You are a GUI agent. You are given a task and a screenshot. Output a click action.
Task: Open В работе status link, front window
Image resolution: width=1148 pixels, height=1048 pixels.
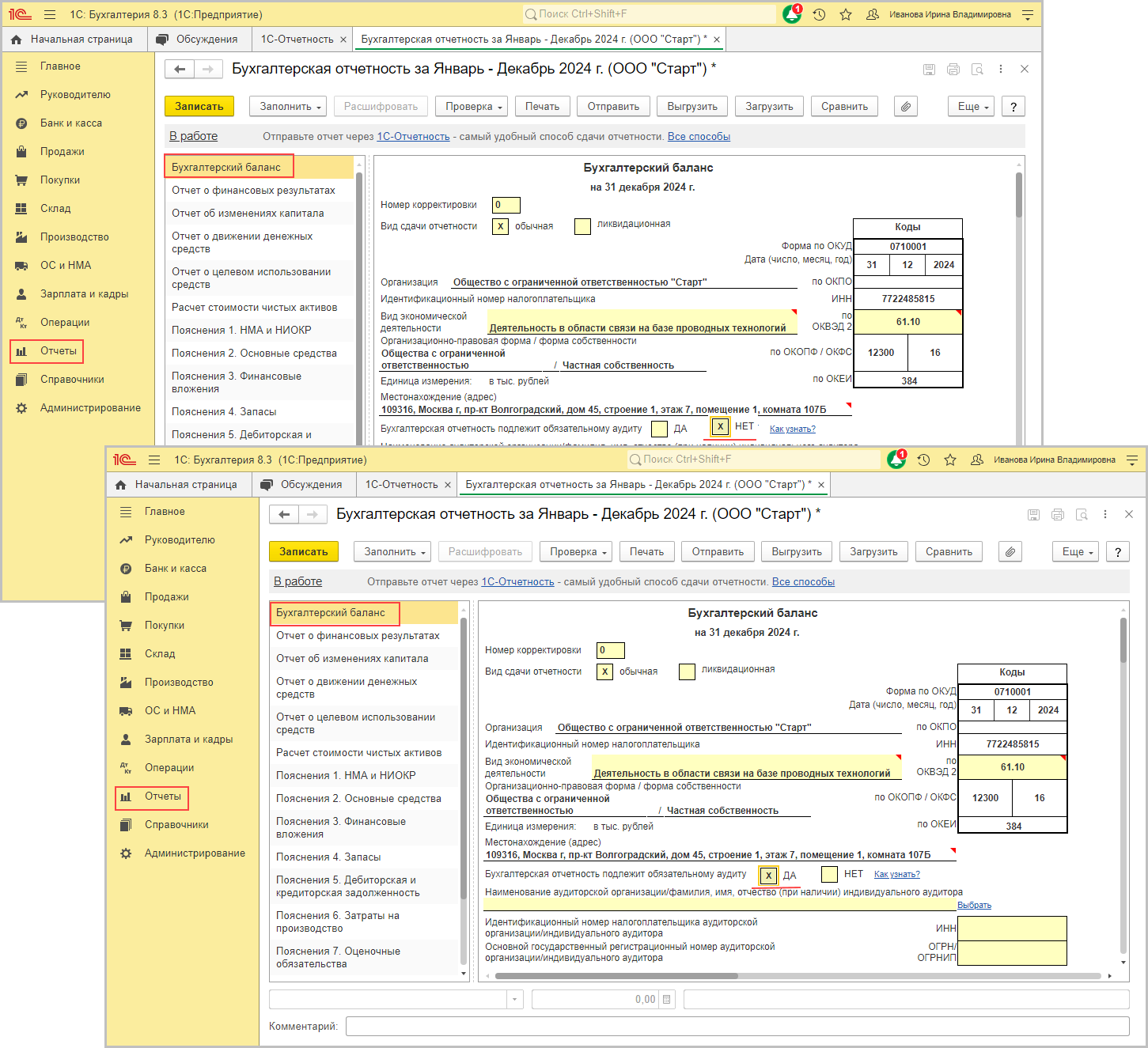tap(297, 581)
